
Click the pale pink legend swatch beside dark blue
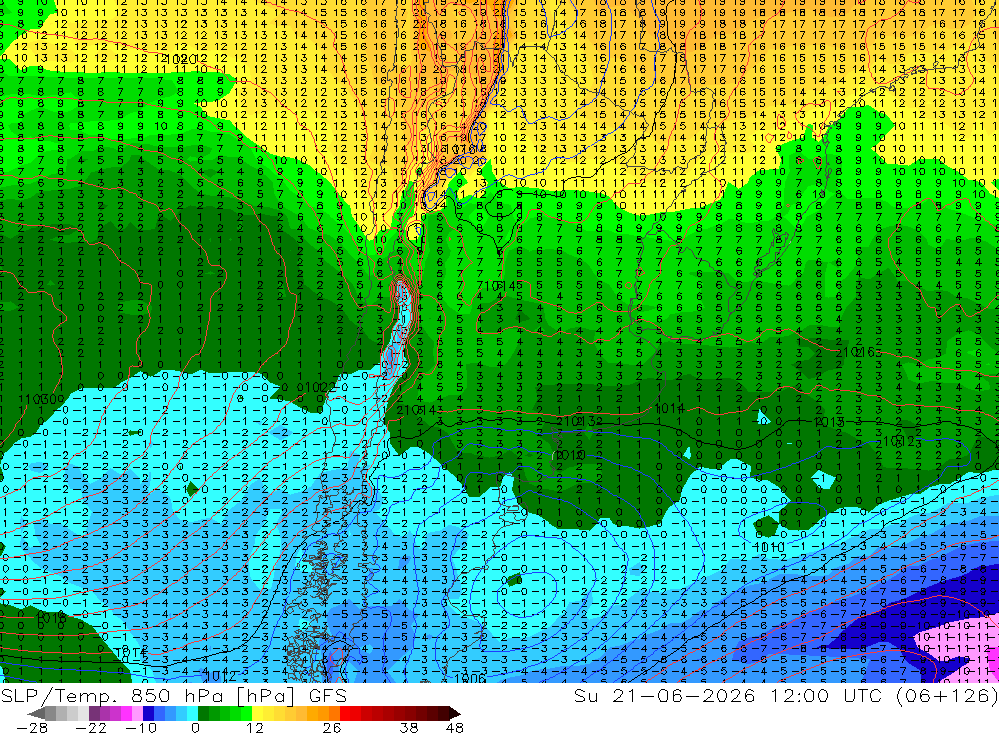[137, 713]
